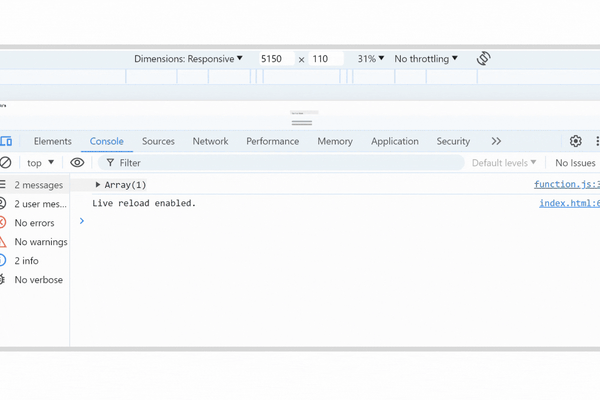Open the top context dropdown
600x400 pixels.
(40, 163)
